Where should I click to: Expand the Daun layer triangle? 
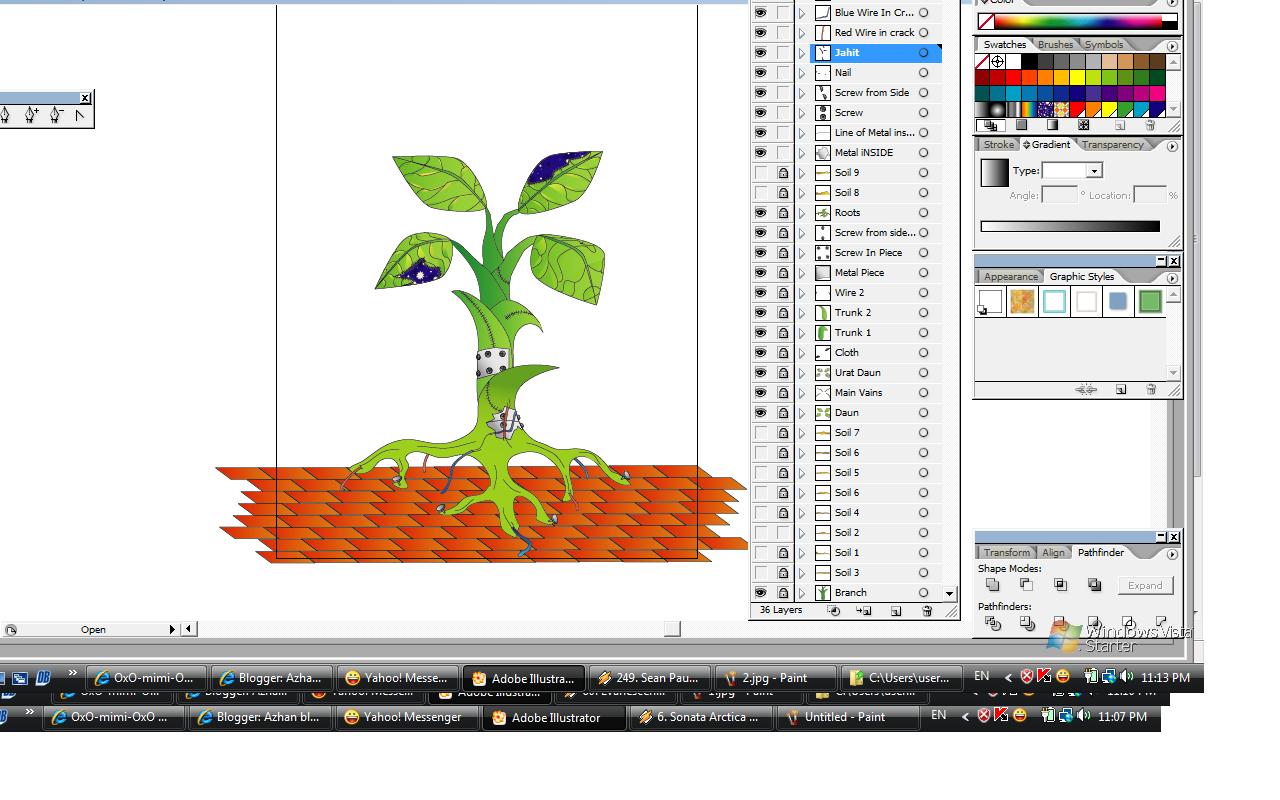click(x=802, y=413)
